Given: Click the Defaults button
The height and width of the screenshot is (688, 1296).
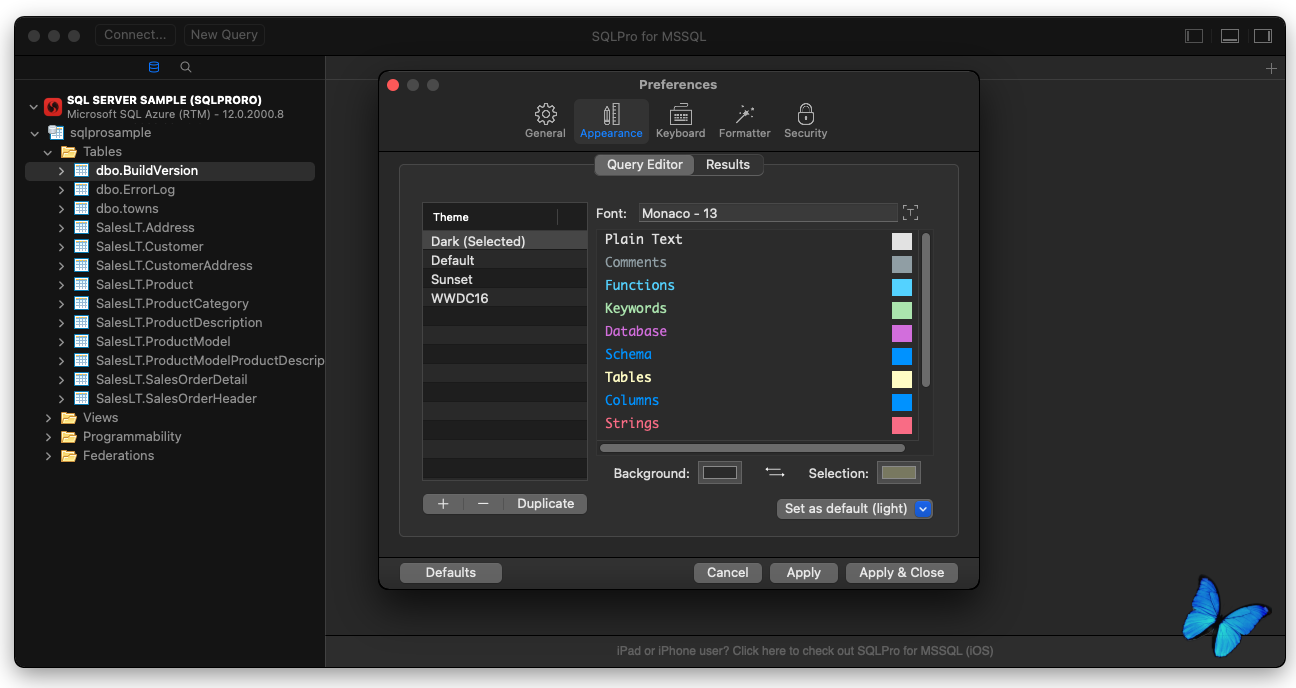Looking at the screenshot, I should (x=451, y=573).
